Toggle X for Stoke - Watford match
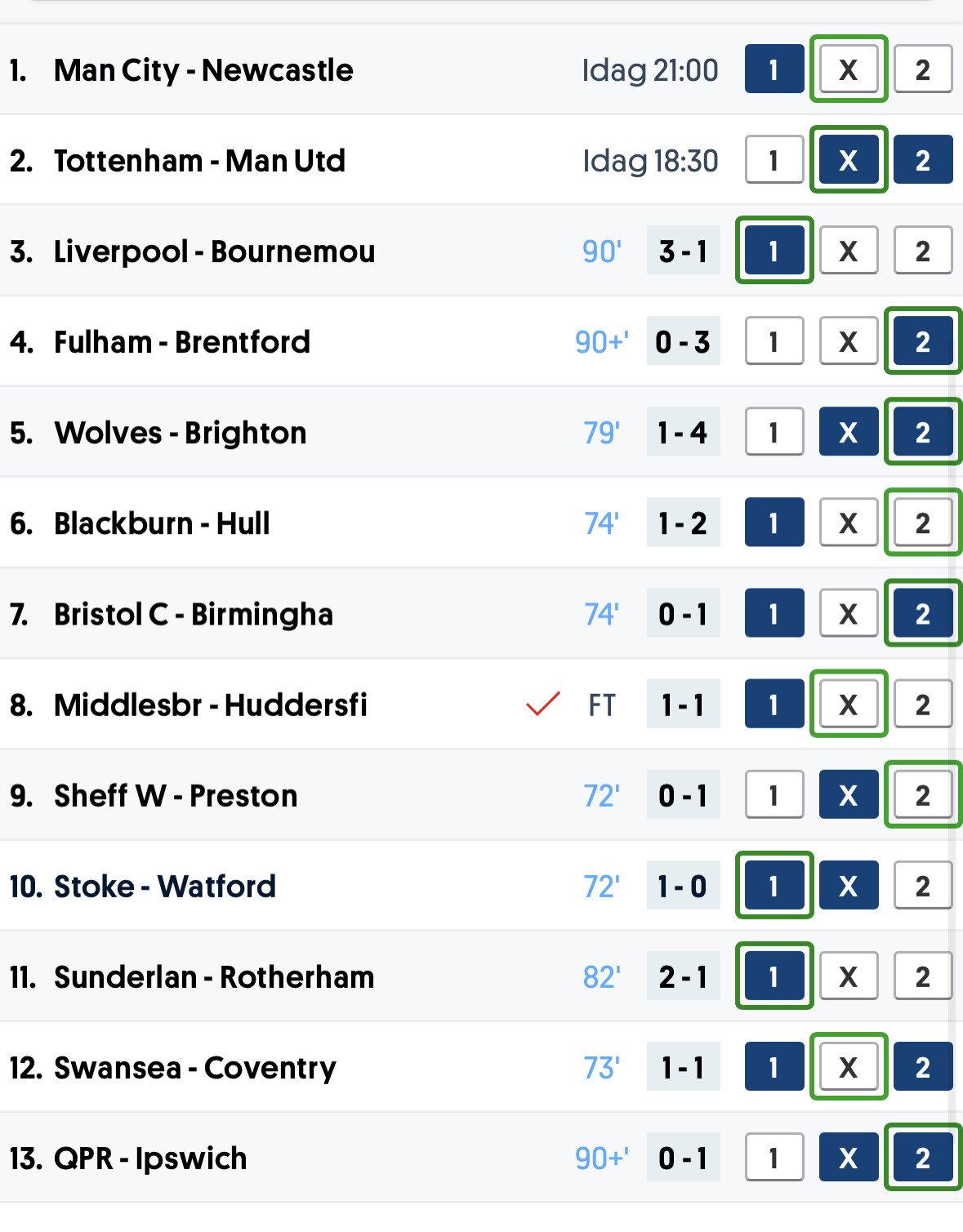 [849, 885]
